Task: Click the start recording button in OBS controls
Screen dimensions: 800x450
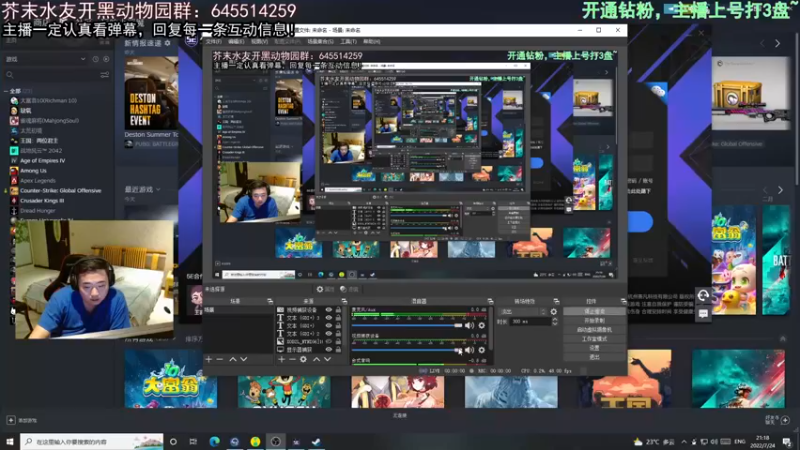Action: [594, 320]
